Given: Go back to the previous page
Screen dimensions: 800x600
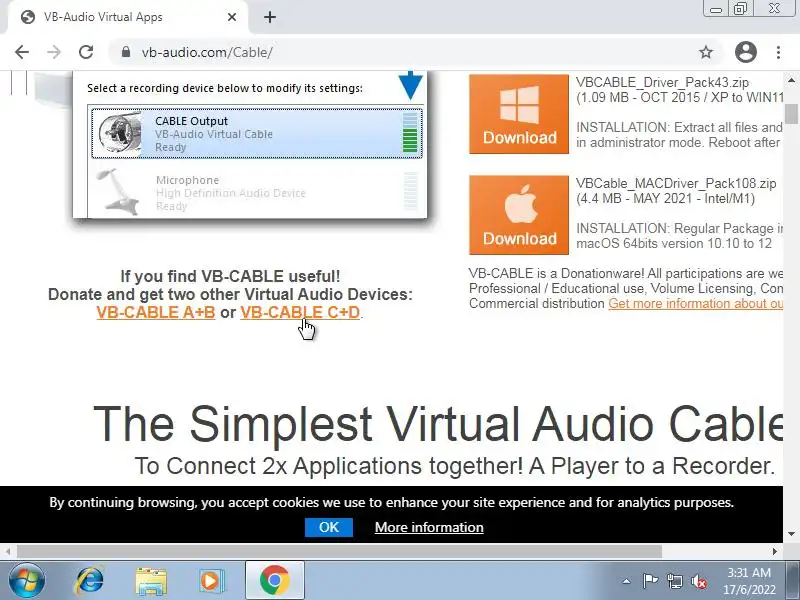Looking at the screenshot, I should pyautogui.click(x=22, y=52).
